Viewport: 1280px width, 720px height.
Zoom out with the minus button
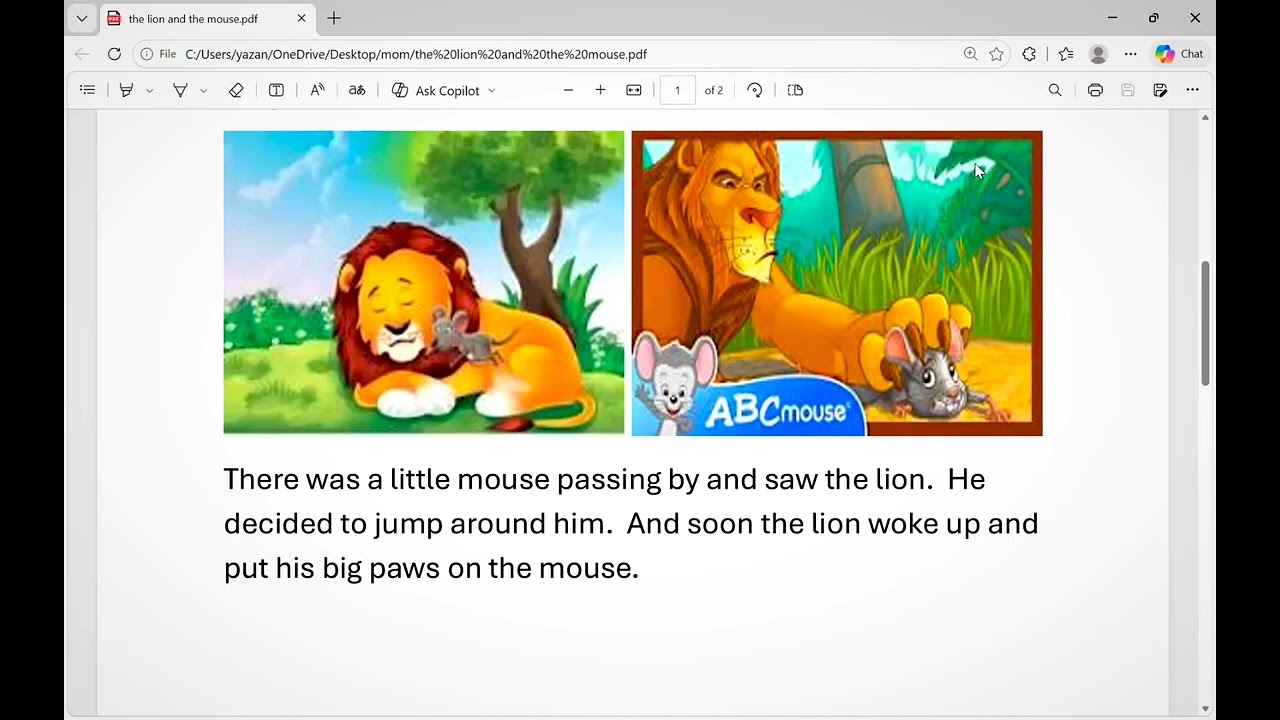568,90
